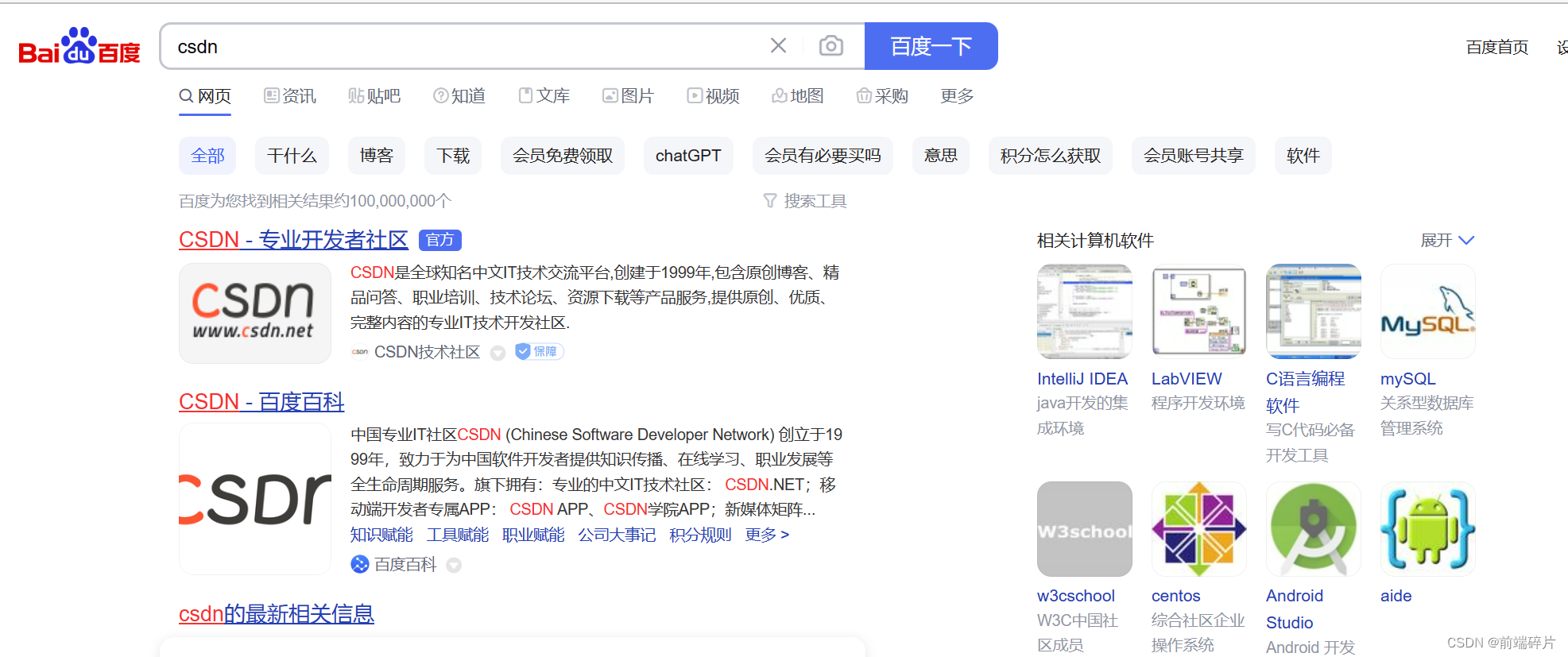Select the chatGPT filter chip
Viewport: 1568px width, 657px height.
(x=688, y=156)
